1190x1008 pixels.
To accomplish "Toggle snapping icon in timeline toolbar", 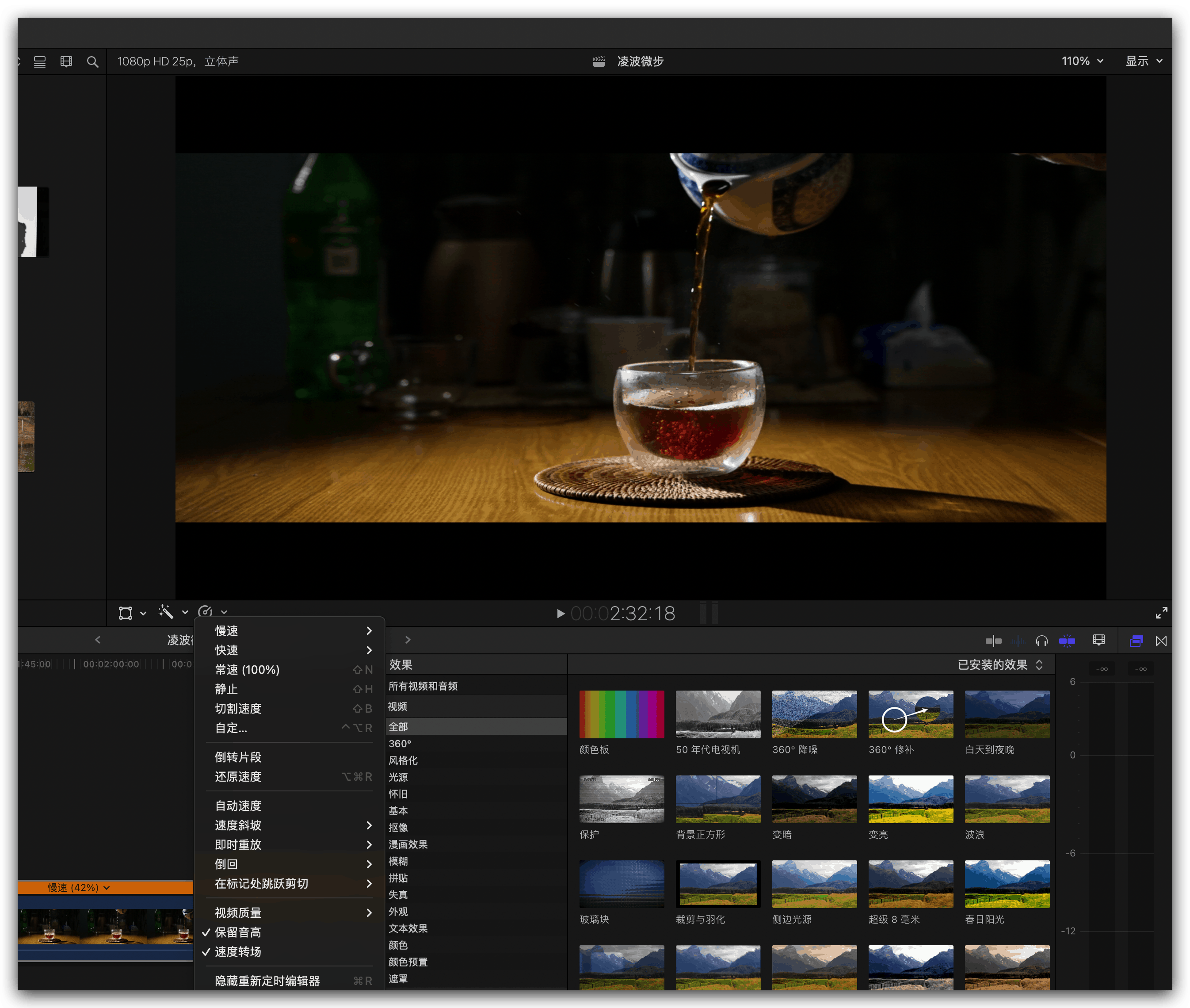I will [1067, 641].
